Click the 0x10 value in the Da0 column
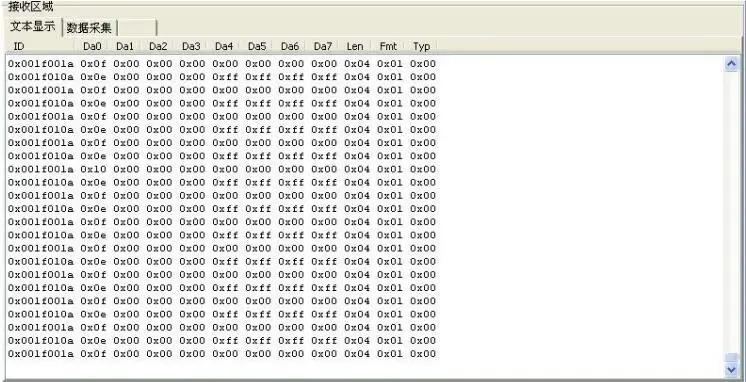 point(93,169)
